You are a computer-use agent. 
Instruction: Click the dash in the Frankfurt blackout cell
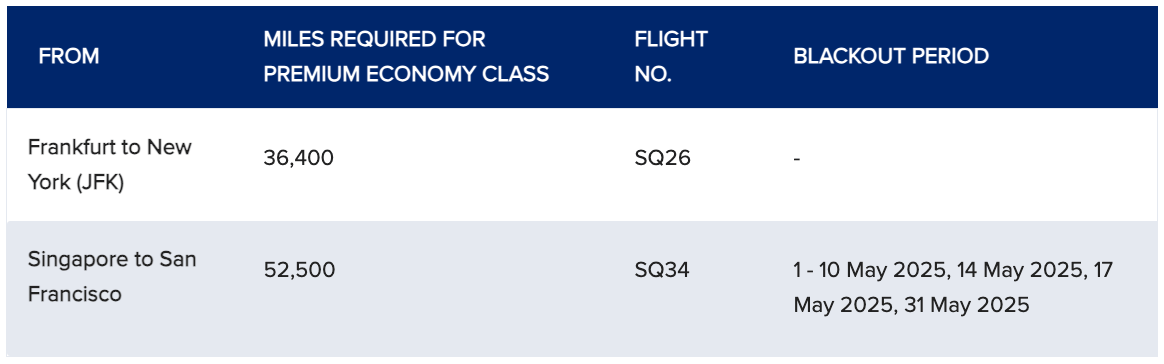(797, 159)
